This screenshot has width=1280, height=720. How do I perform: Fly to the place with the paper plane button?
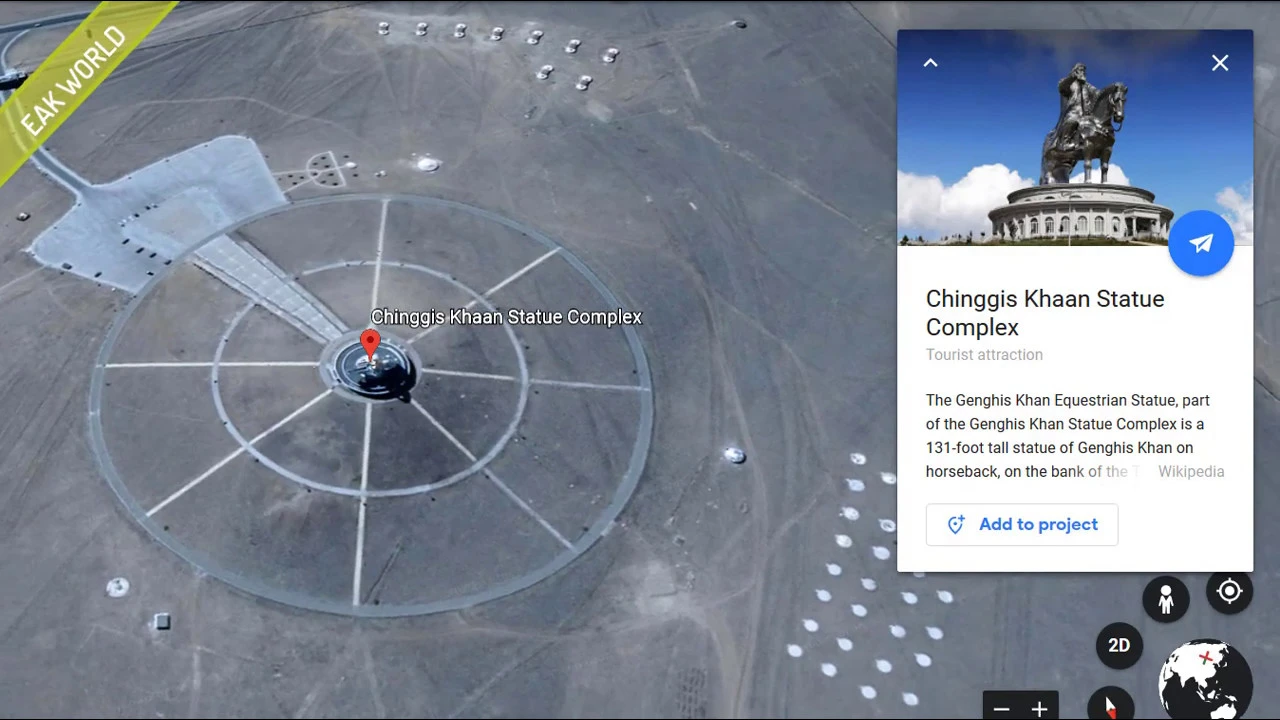coord(1201,243)
